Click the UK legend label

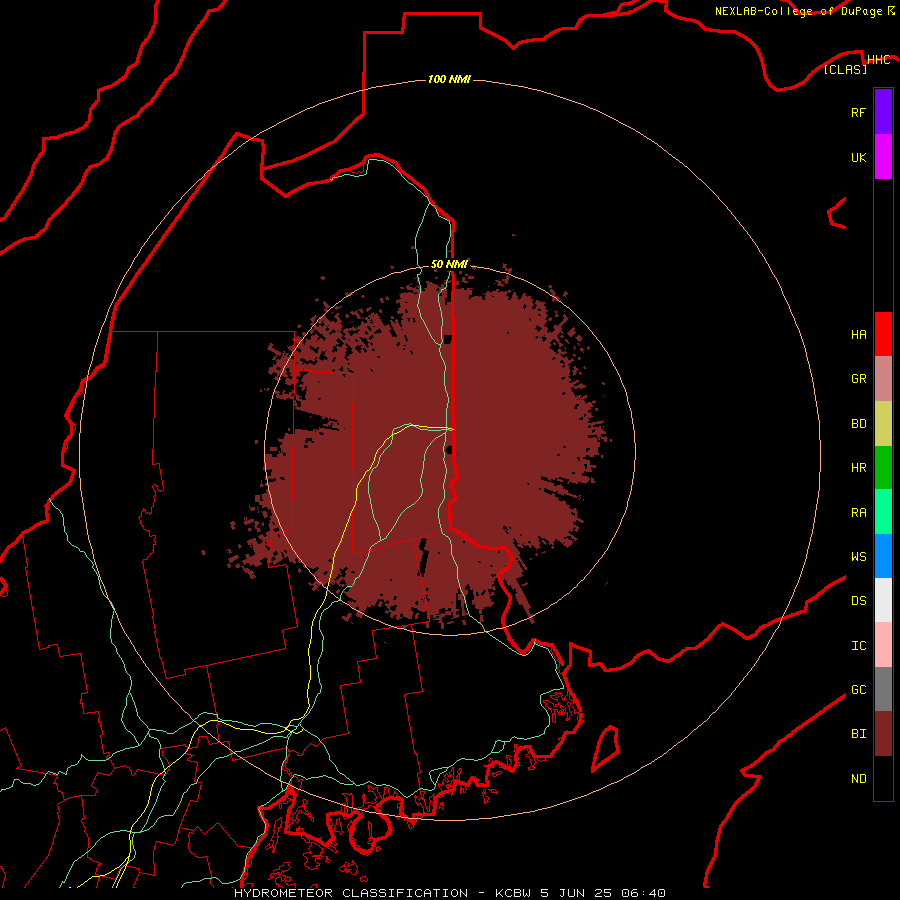coord(858,157)
